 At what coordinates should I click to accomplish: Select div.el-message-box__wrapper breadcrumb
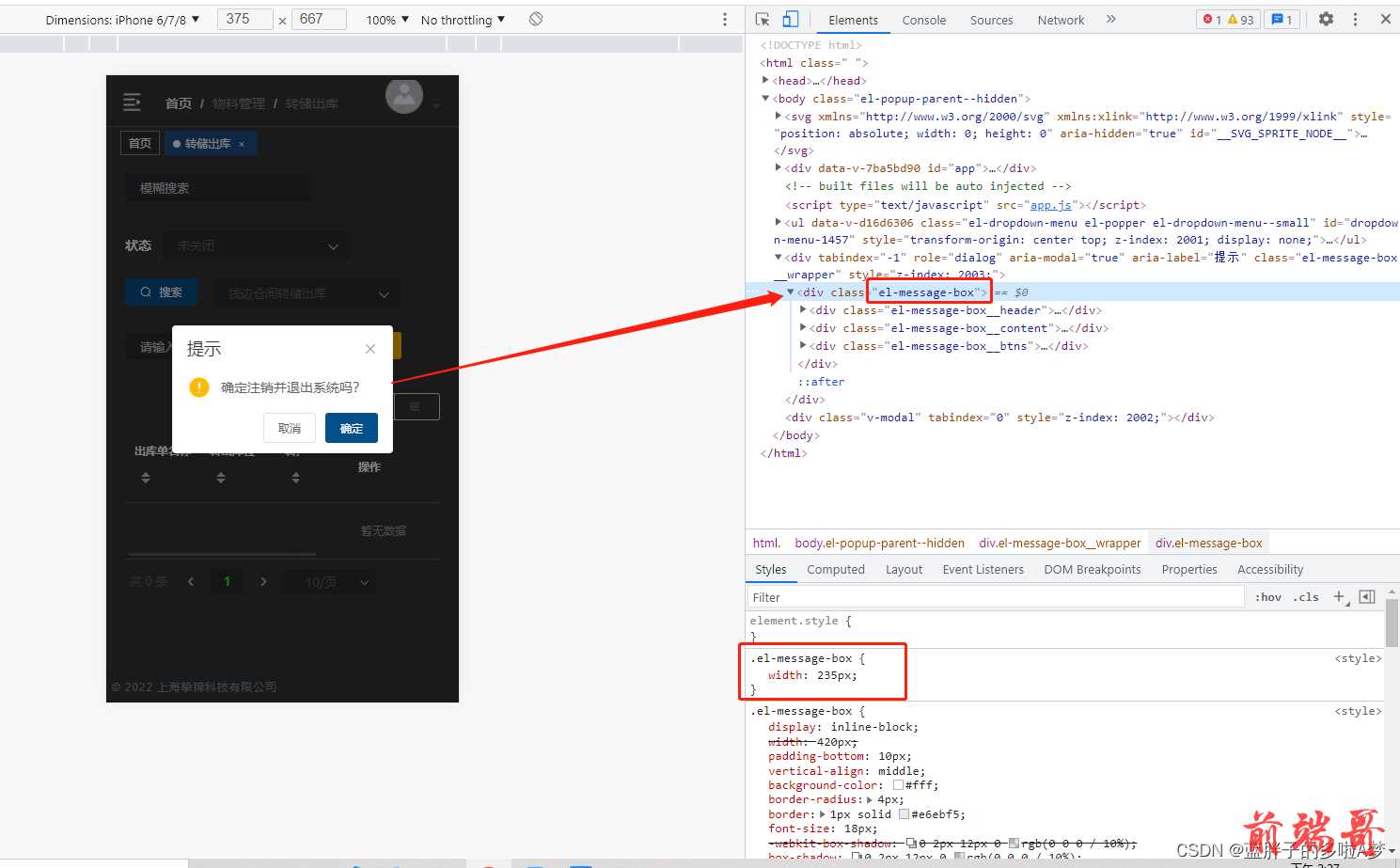point(1060,543)
